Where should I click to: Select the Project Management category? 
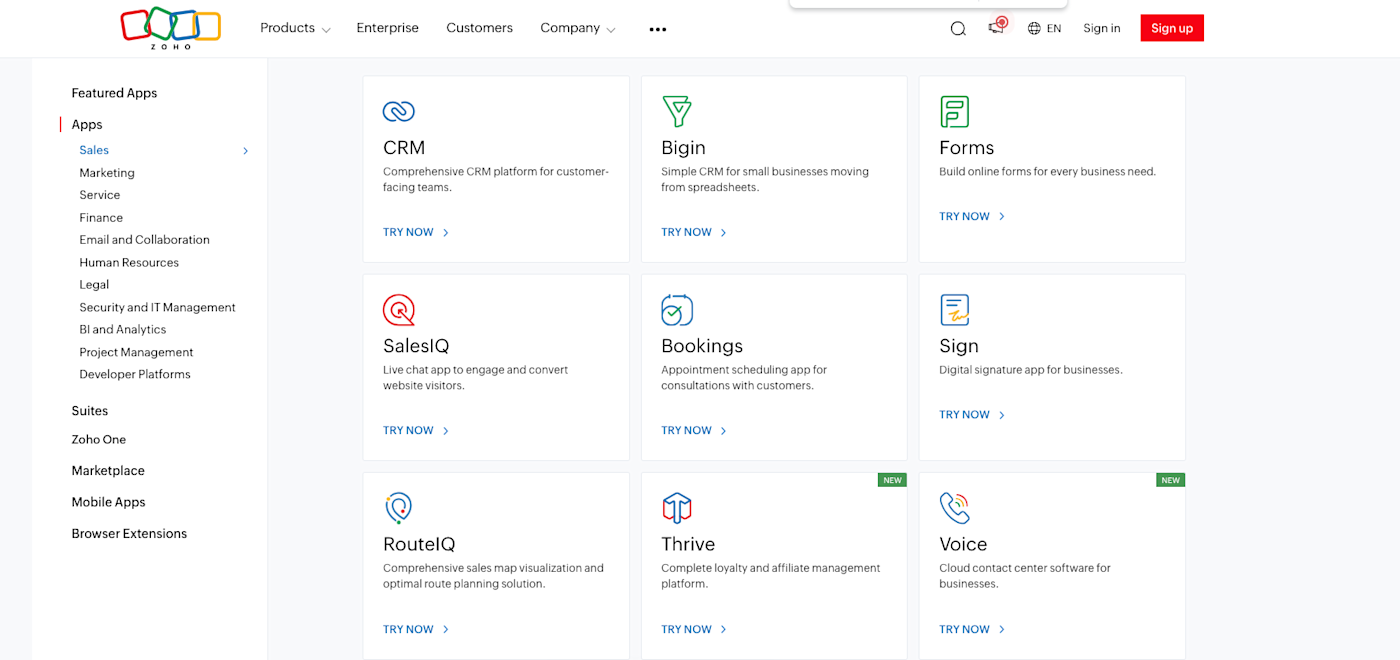tap(137, 352)
